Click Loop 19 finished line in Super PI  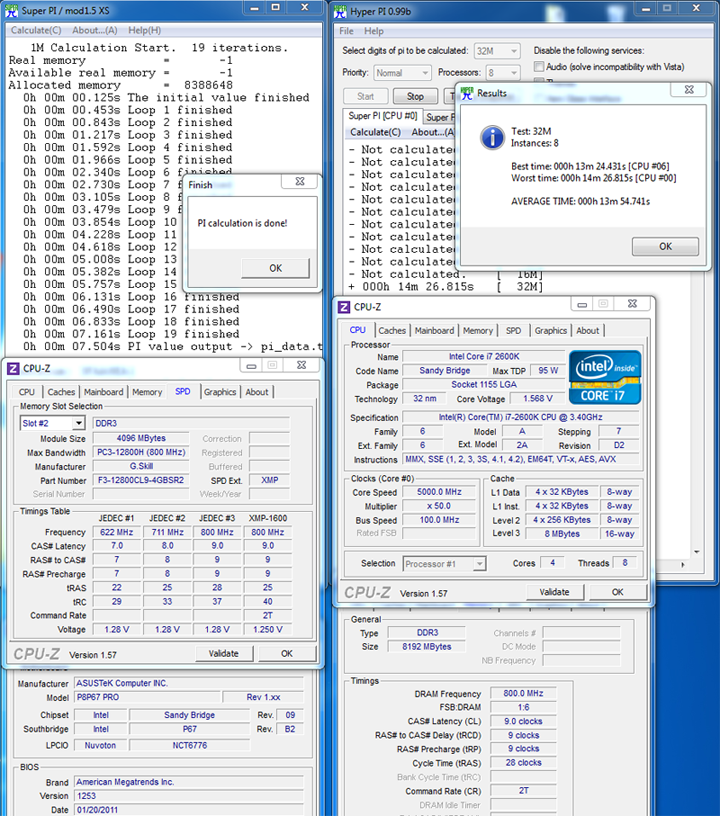(x=132, y=334)
